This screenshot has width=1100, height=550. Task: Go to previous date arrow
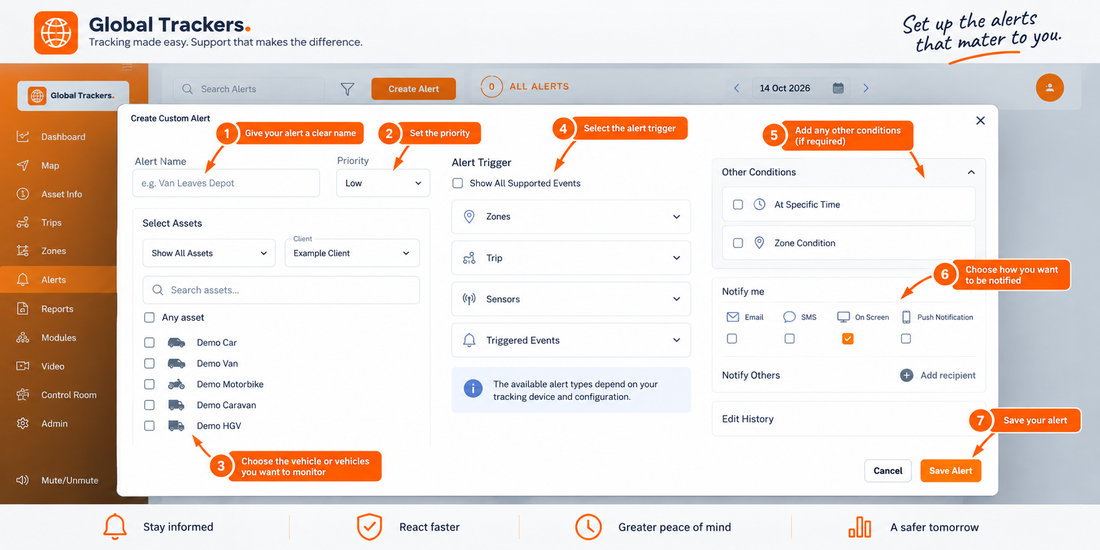[x=737, y=88]
